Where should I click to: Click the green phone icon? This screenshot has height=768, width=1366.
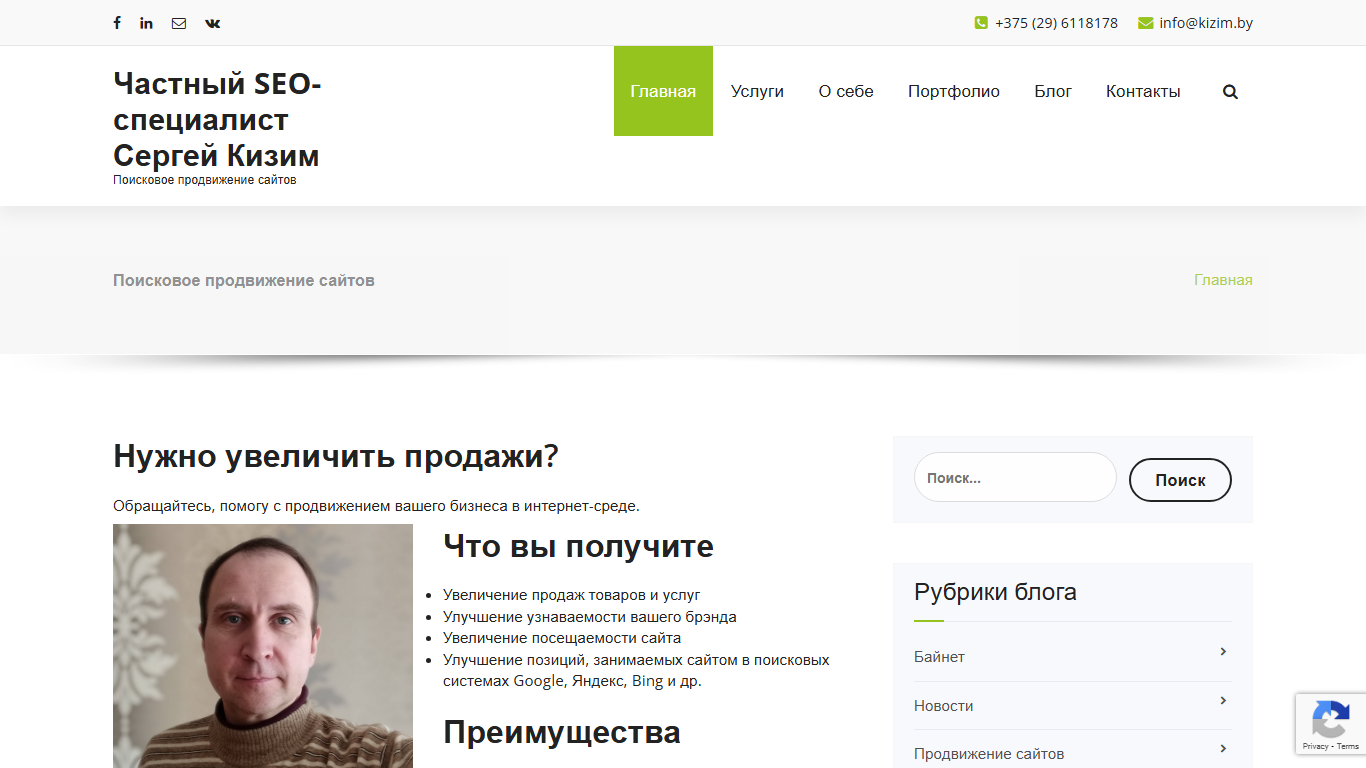(981, 23)
